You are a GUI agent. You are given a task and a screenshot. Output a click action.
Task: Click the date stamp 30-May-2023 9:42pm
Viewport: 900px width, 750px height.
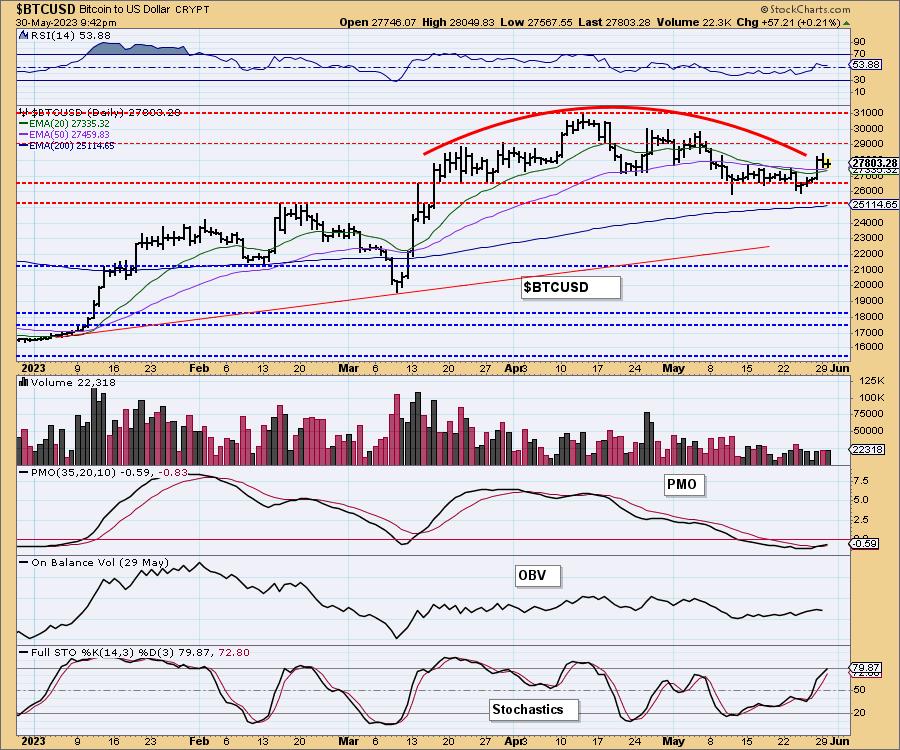click(x=66, y=23)
